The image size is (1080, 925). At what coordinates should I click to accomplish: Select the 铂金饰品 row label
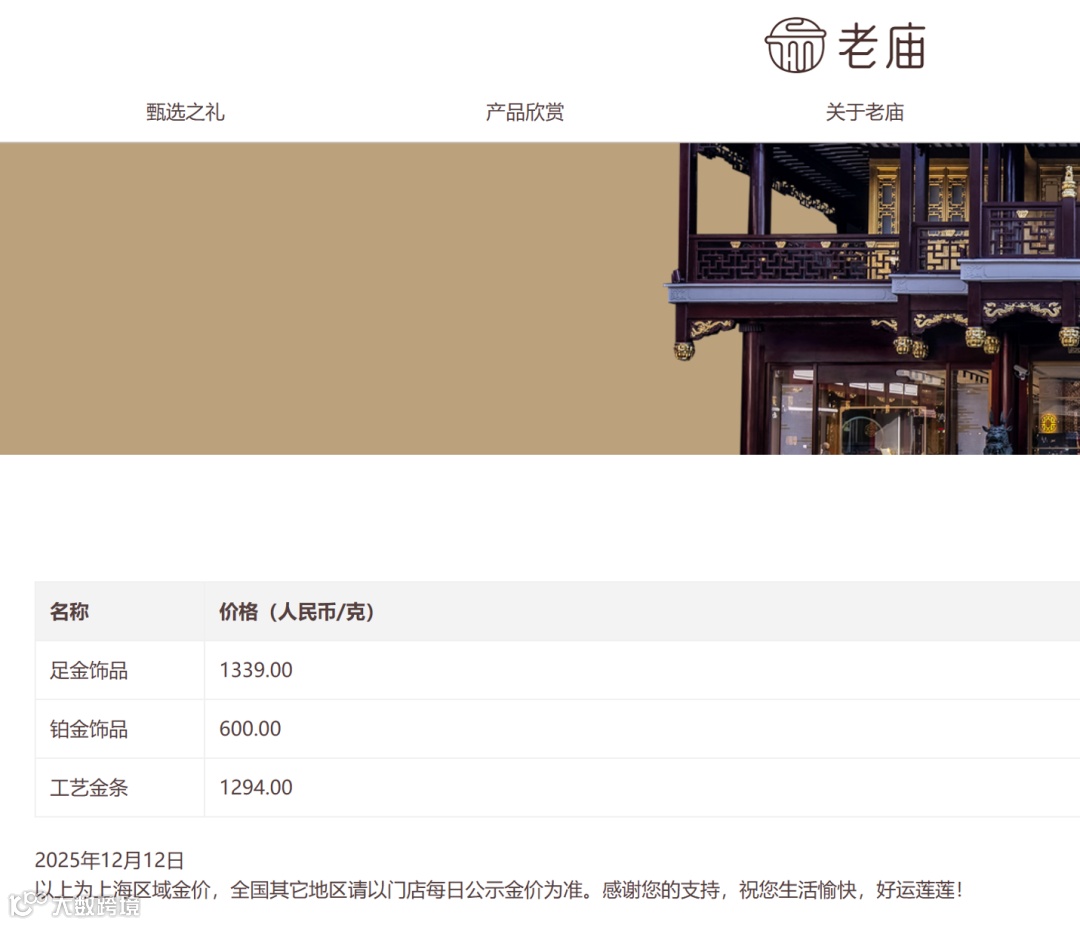point(89,729)
